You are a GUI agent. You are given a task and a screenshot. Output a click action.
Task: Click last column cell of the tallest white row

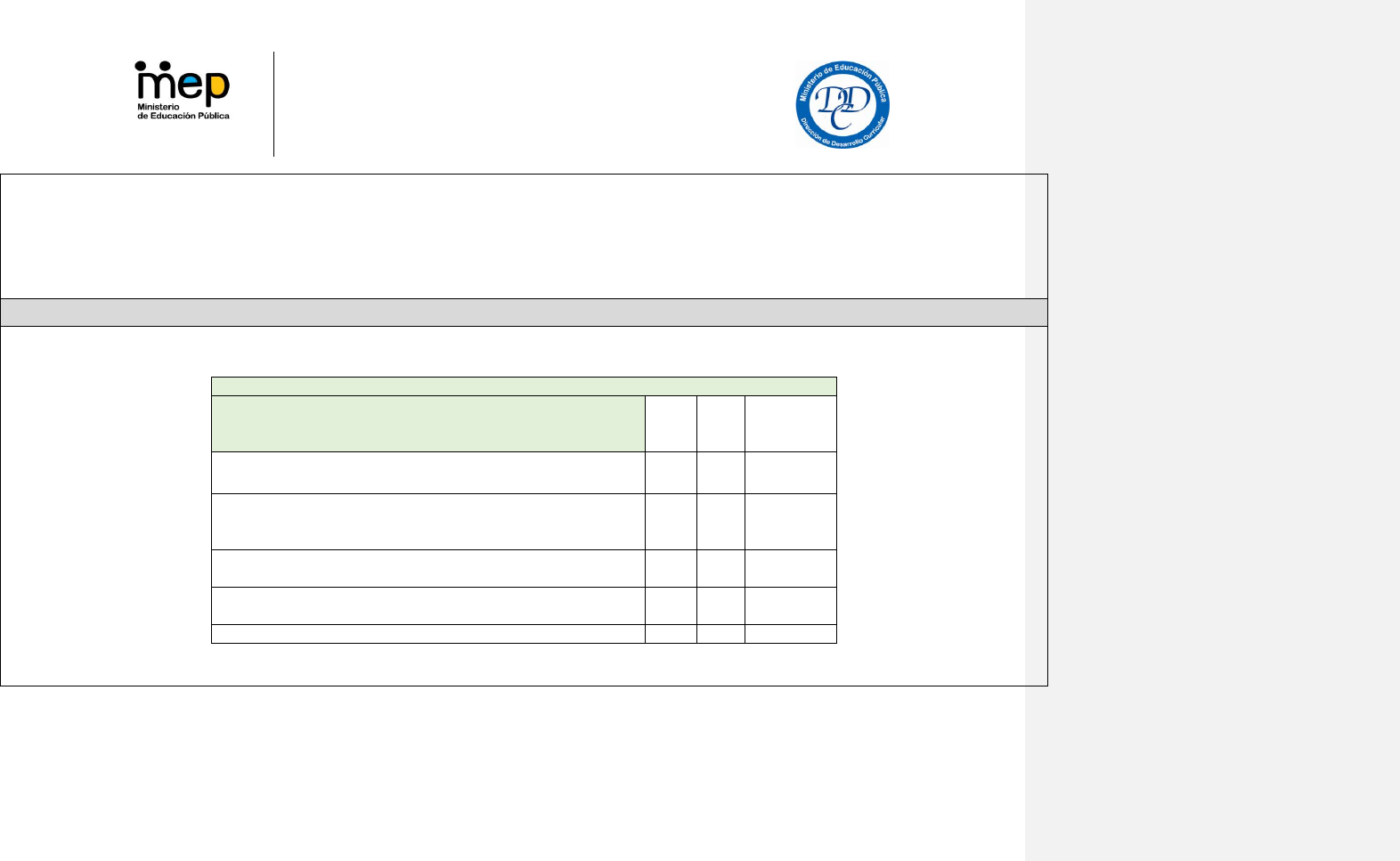(x=790, y=522)
